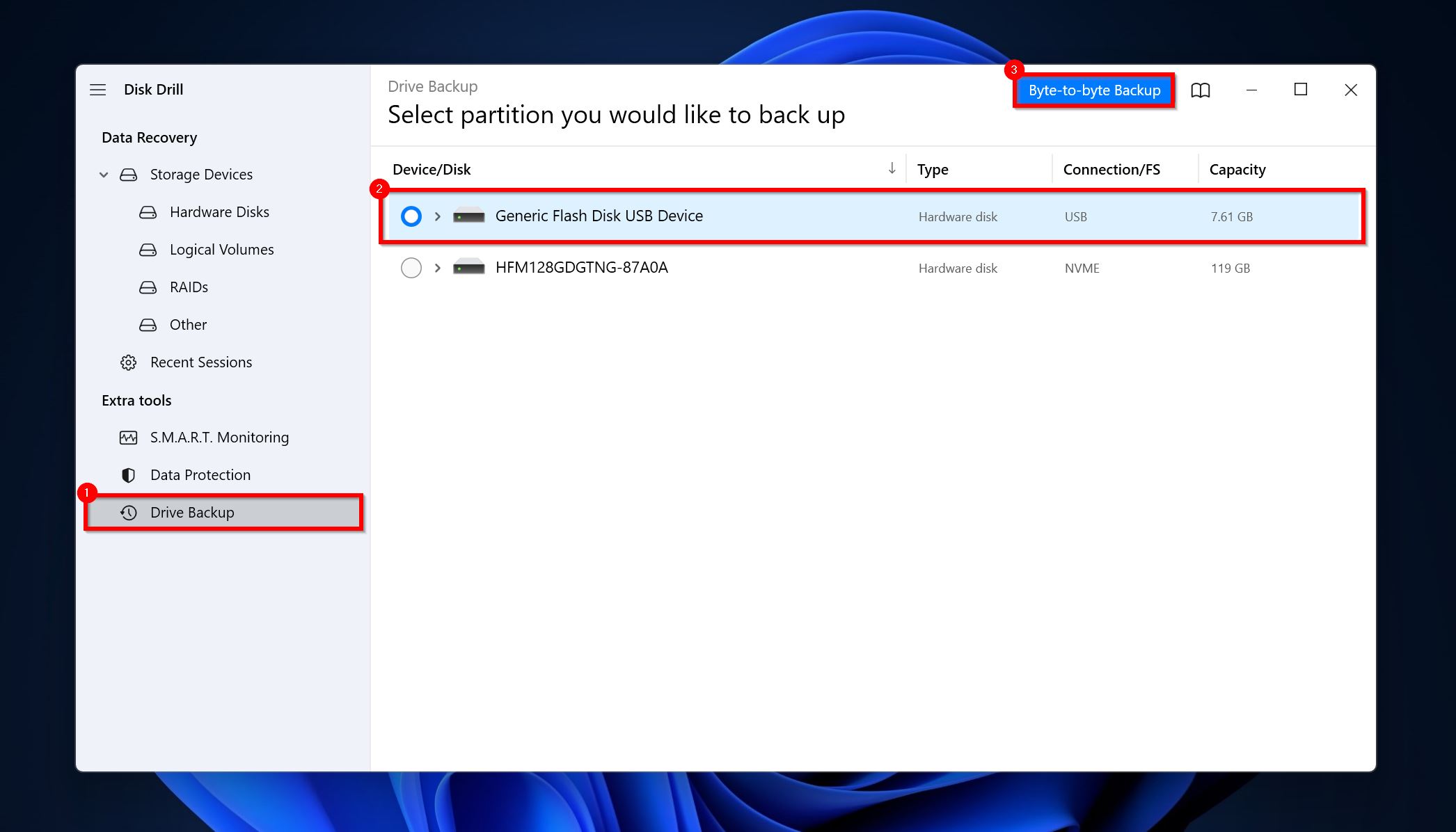Select the HFM128GDGTNG-87A0A radio button
Screen dimensions: 1456x832
[x=410, y=268]
